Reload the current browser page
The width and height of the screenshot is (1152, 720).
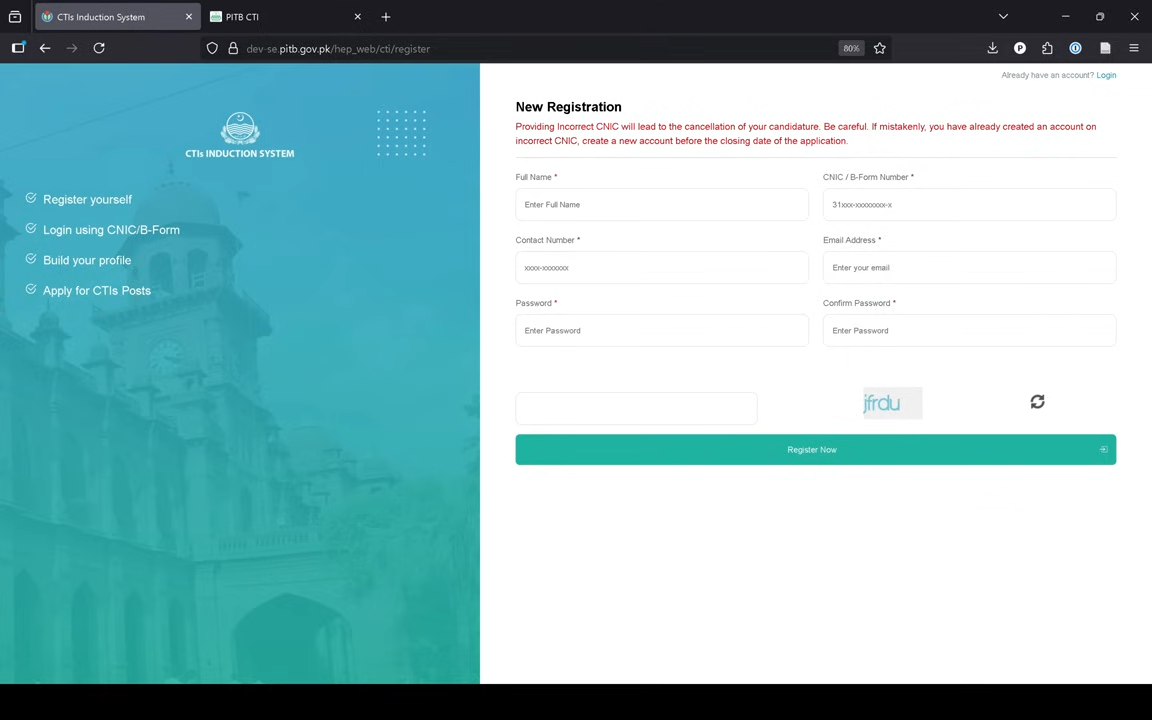(99, 48)
